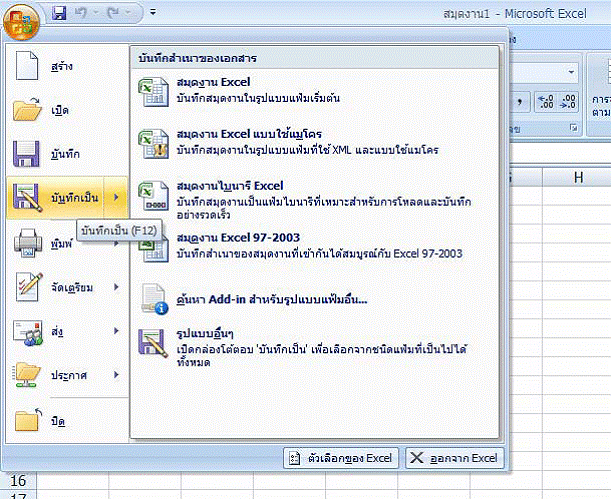
Task: Click the Increase Decimal ribbon icon
Action: point(545,102)
